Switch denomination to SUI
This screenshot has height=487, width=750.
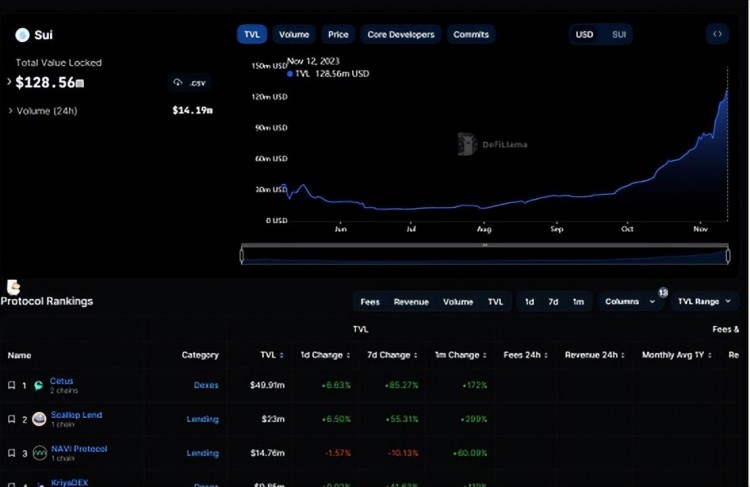(619, 34)
